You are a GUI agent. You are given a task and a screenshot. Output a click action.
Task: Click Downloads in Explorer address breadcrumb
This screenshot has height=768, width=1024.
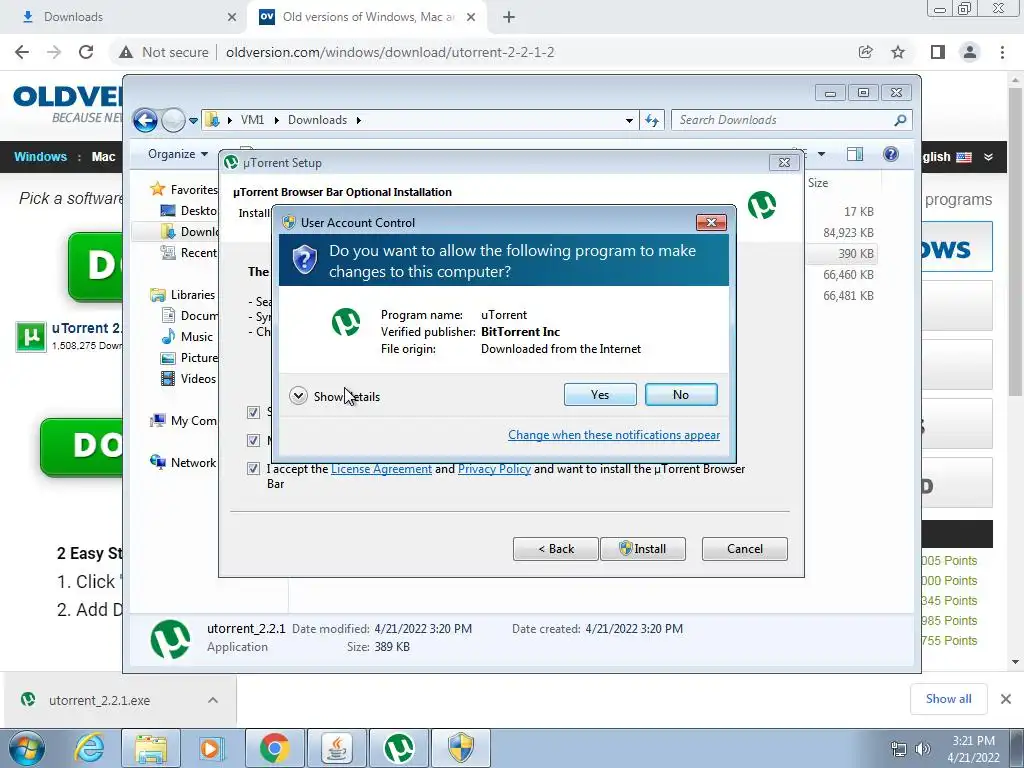click(317, 120)
